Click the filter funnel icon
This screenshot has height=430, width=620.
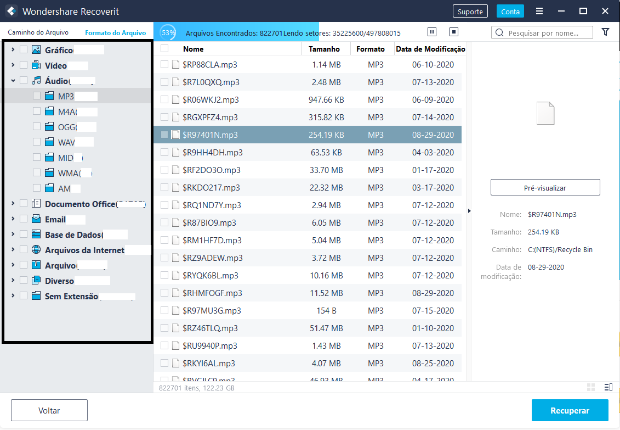(606, 32)
